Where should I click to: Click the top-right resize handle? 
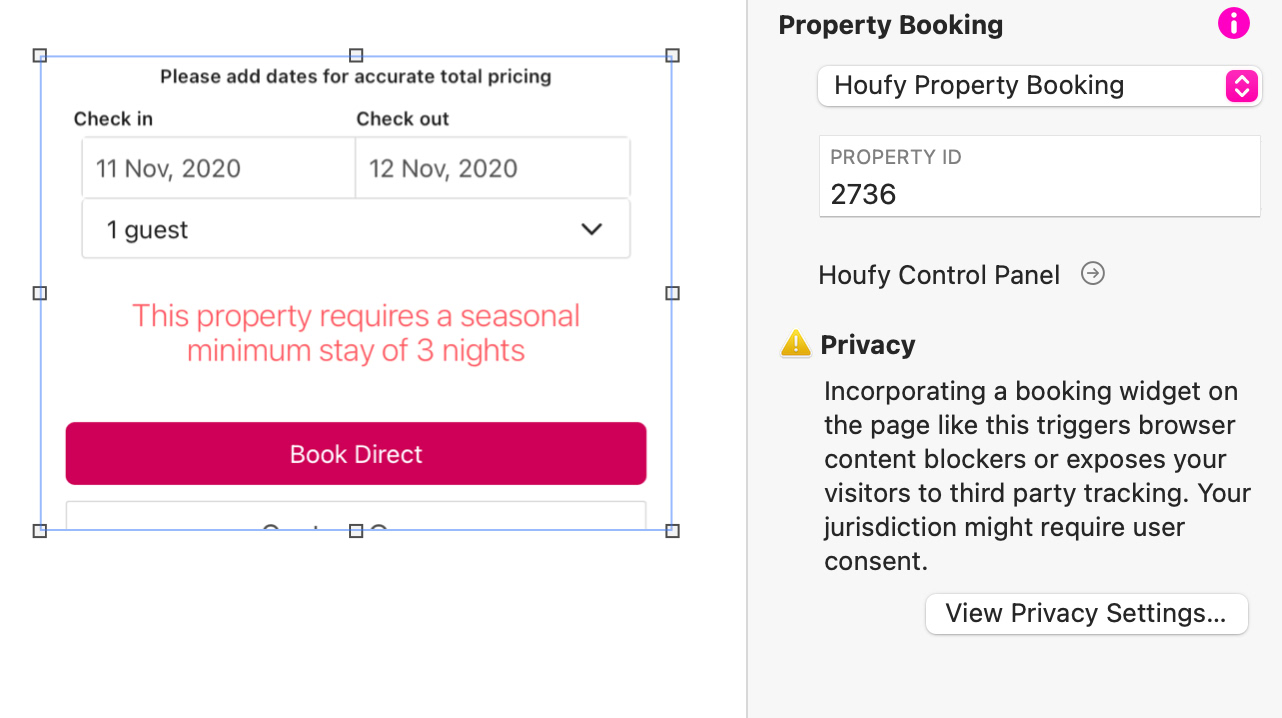point(672,56)
